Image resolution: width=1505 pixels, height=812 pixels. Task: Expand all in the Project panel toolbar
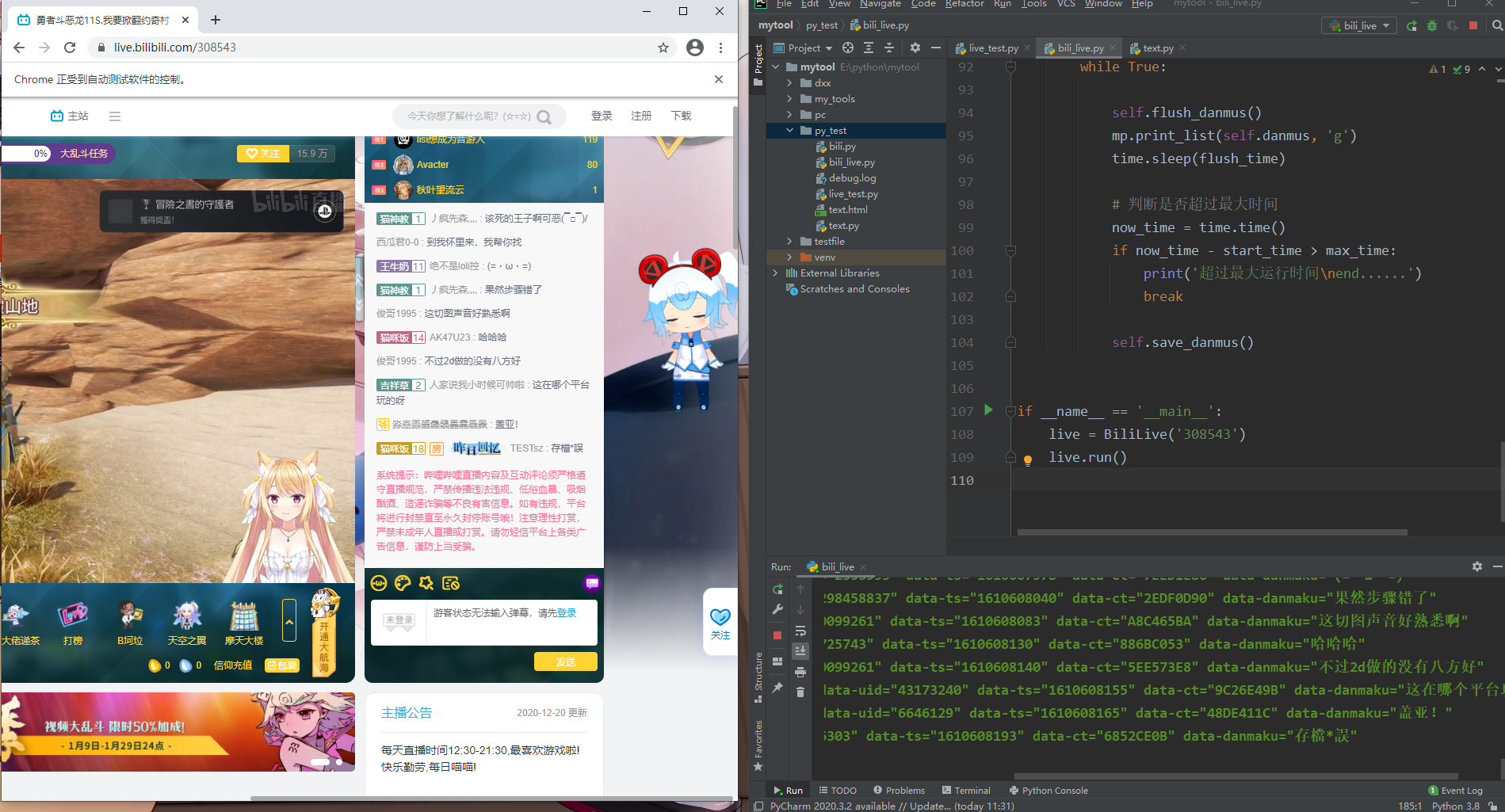(869, 48)
